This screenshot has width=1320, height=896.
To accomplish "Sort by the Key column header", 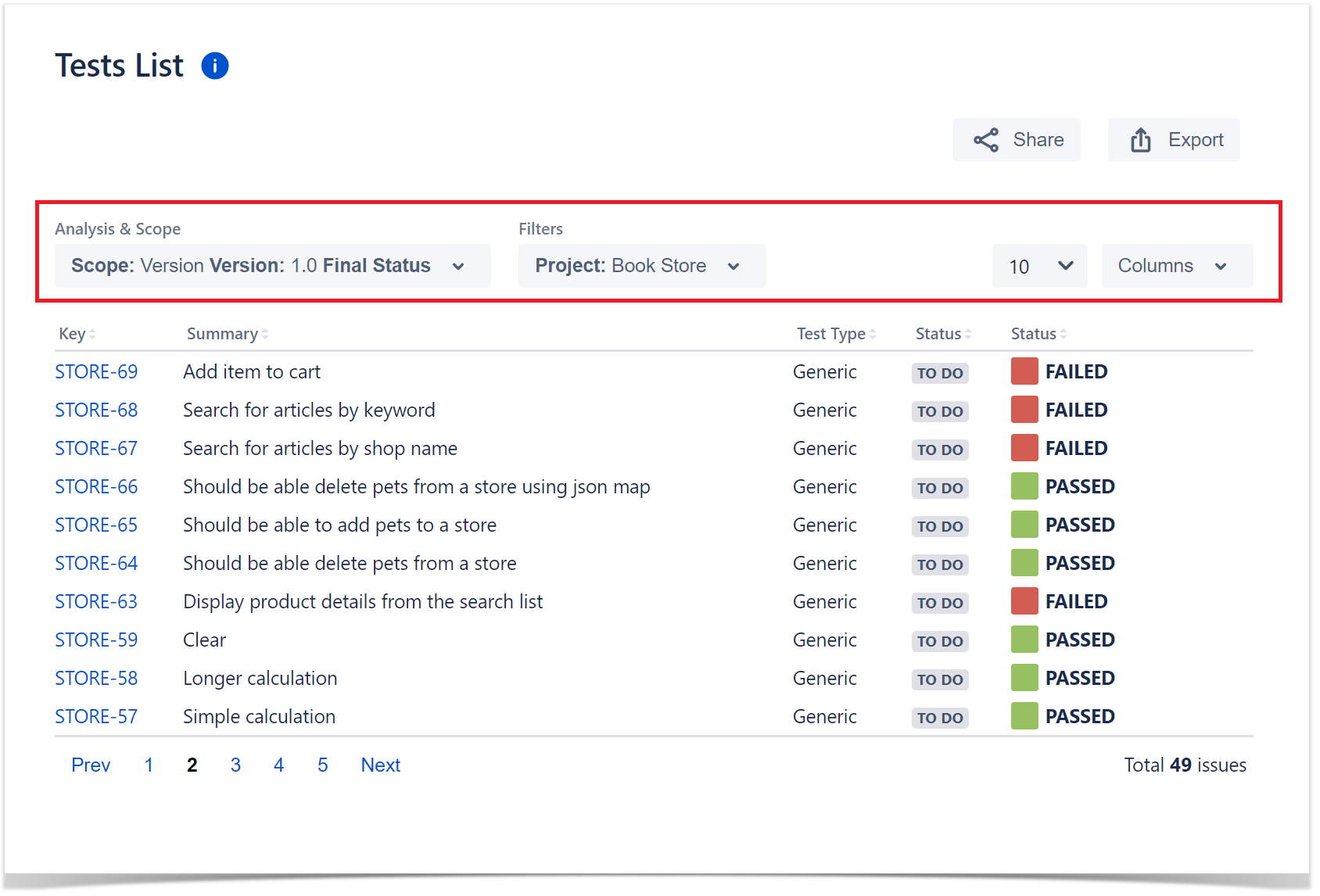I will pos(77,334).
